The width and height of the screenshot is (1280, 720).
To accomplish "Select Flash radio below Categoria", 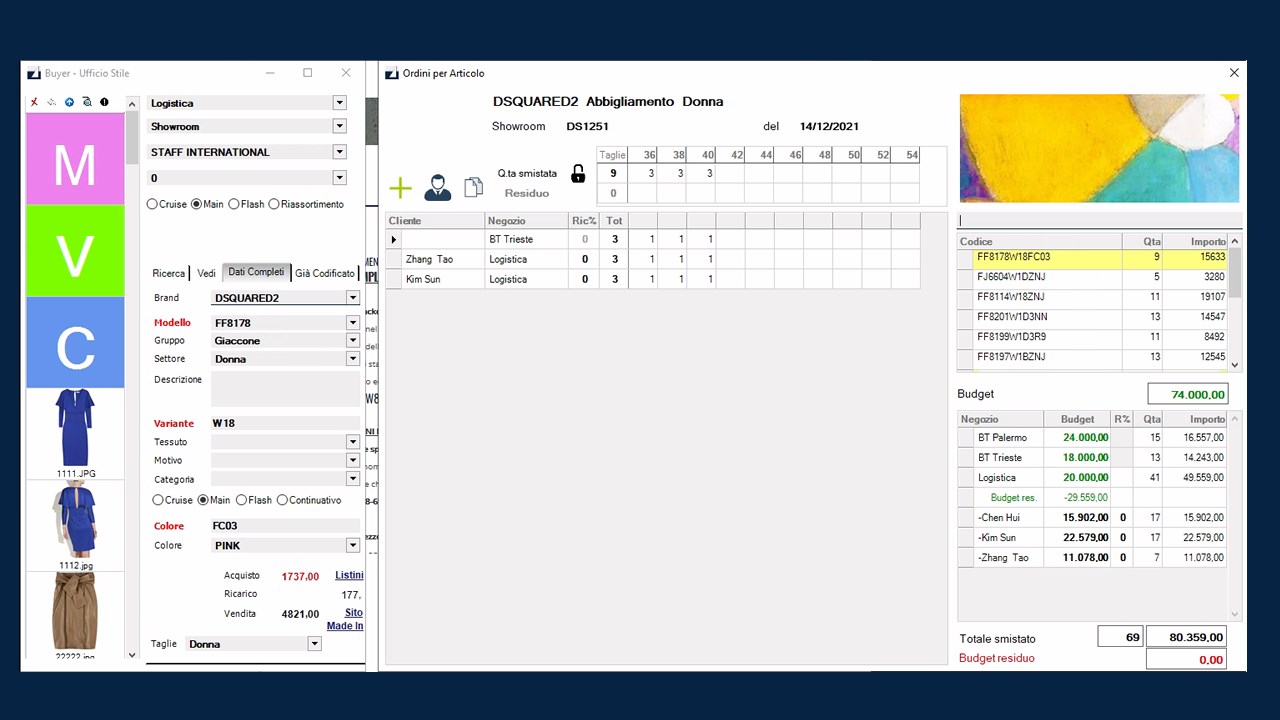I will [241, 500].
